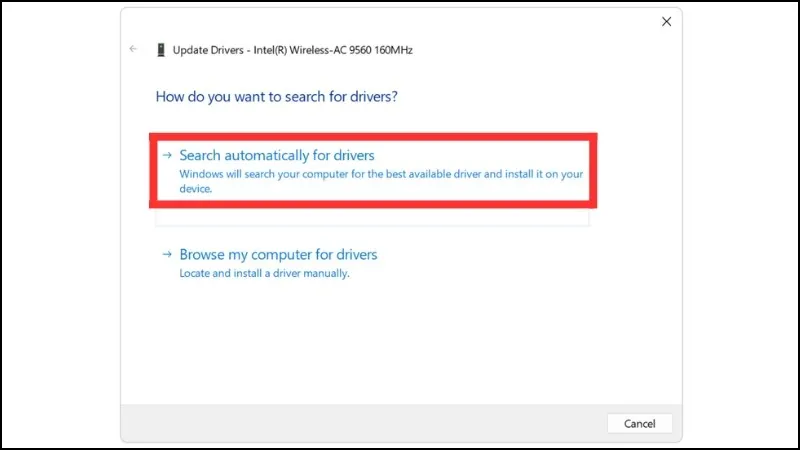Click the gray footer bar left of Cancel
Viewport: 800px width, 450px height.
pos(360,423)
